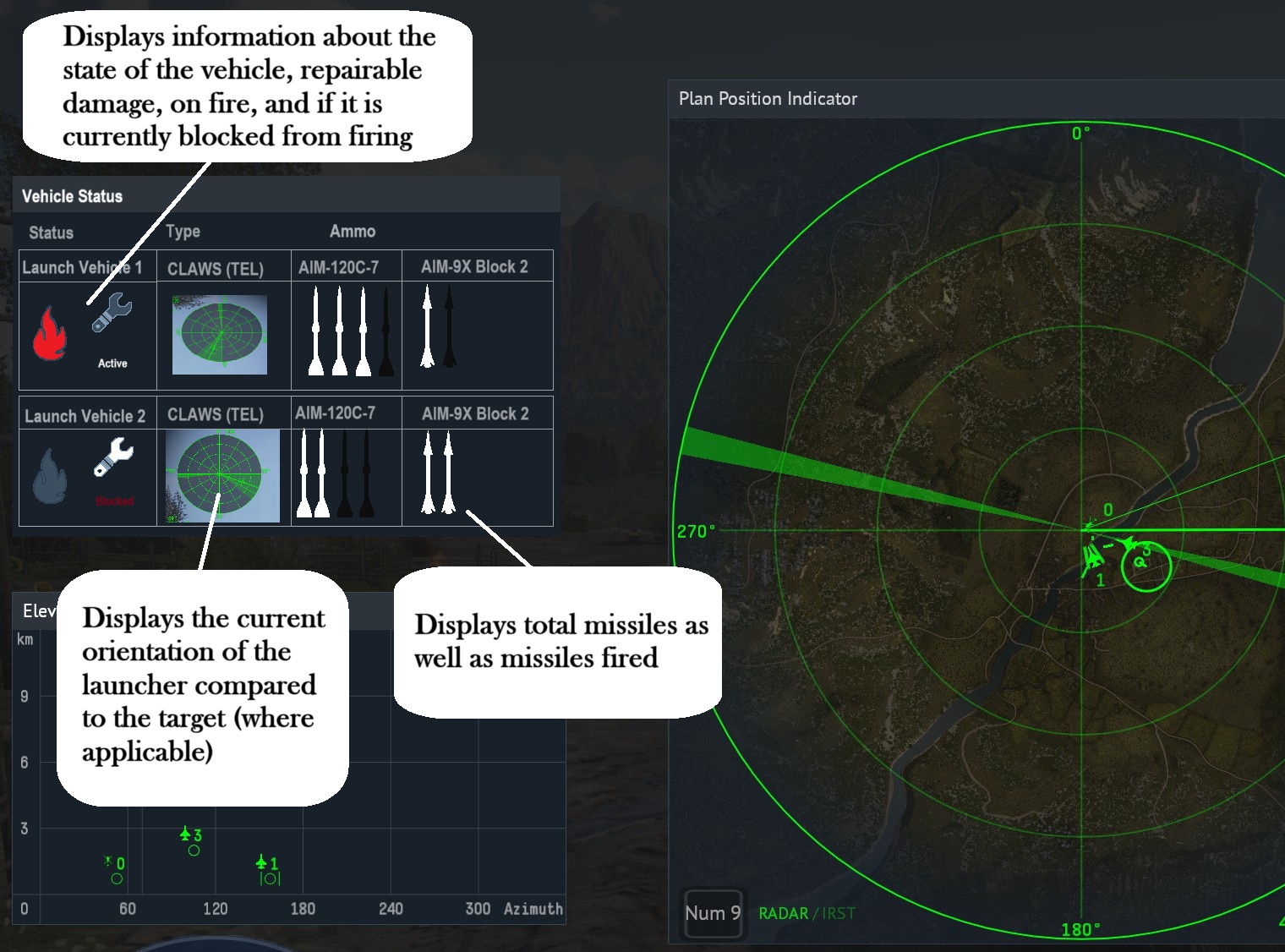Open Launch Vehicle 1 launcher orientation thumbnail

click(220, 335)
